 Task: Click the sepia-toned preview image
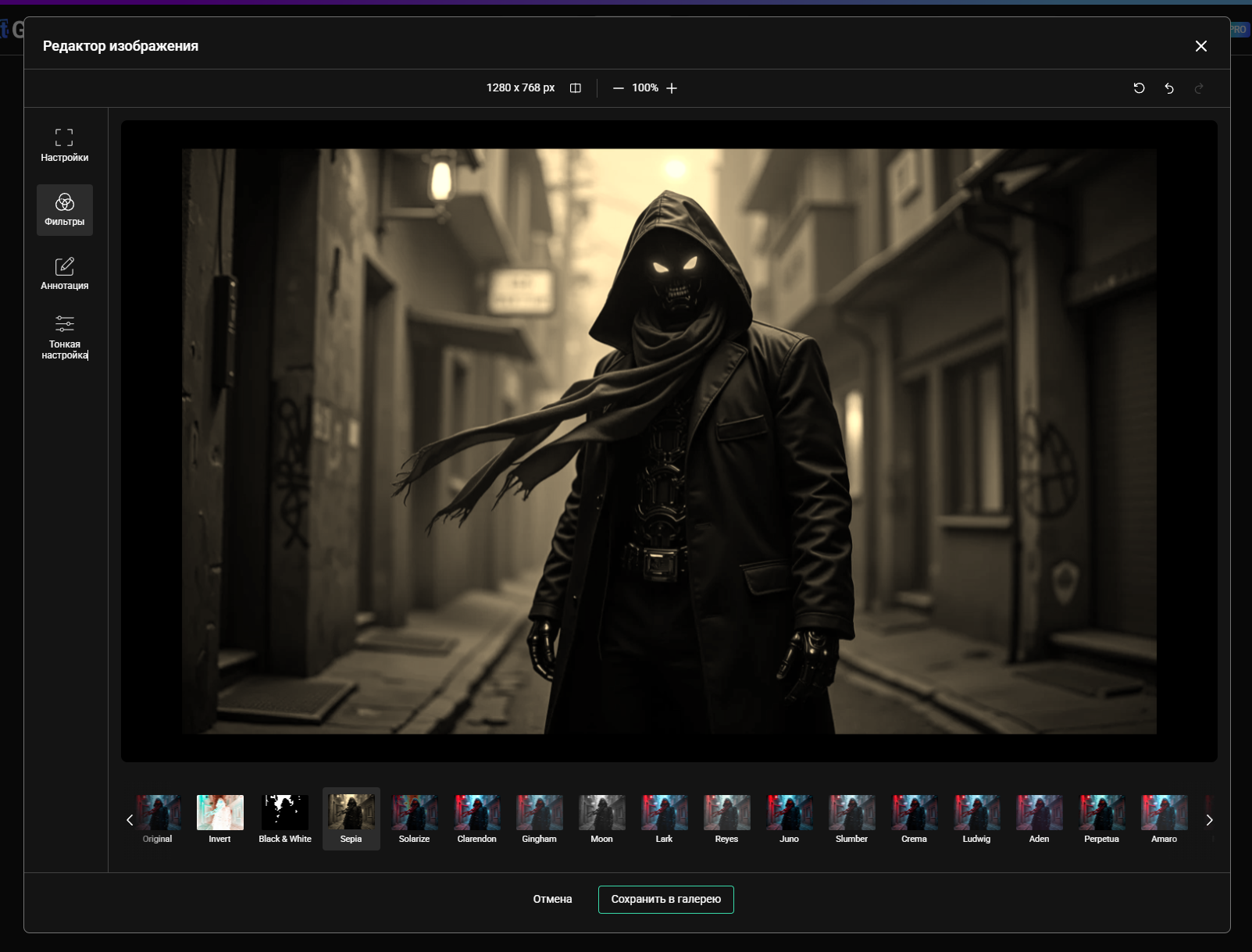tap(669, 441)
